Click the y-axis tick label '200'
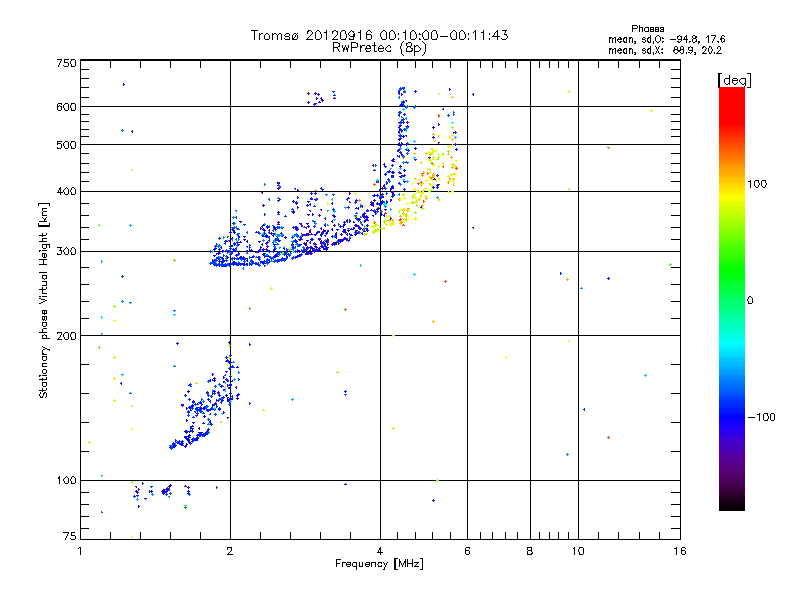Viewport: 800px width, 600px height. (x=66, y=336)
